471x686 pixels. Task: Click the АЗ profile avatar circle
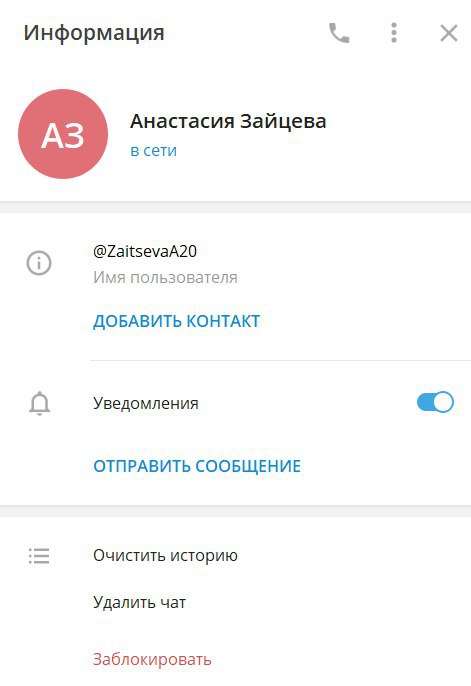click(x=63, y=134)
